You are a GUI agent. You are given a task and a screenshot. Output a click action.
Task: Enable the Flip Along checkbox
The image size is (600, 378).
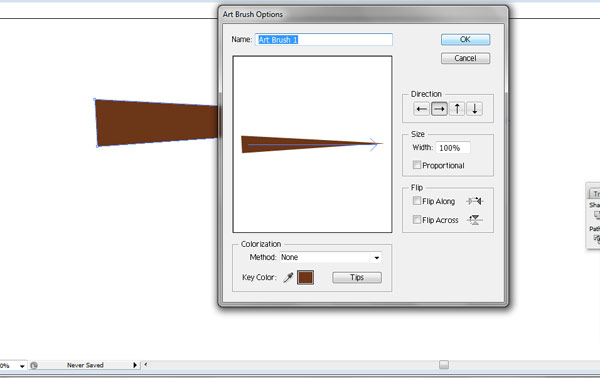pos(417,201)
